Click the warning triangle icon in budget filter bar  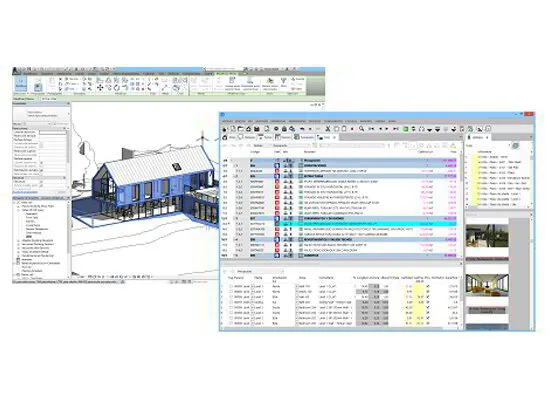click(x=453, y=146)
